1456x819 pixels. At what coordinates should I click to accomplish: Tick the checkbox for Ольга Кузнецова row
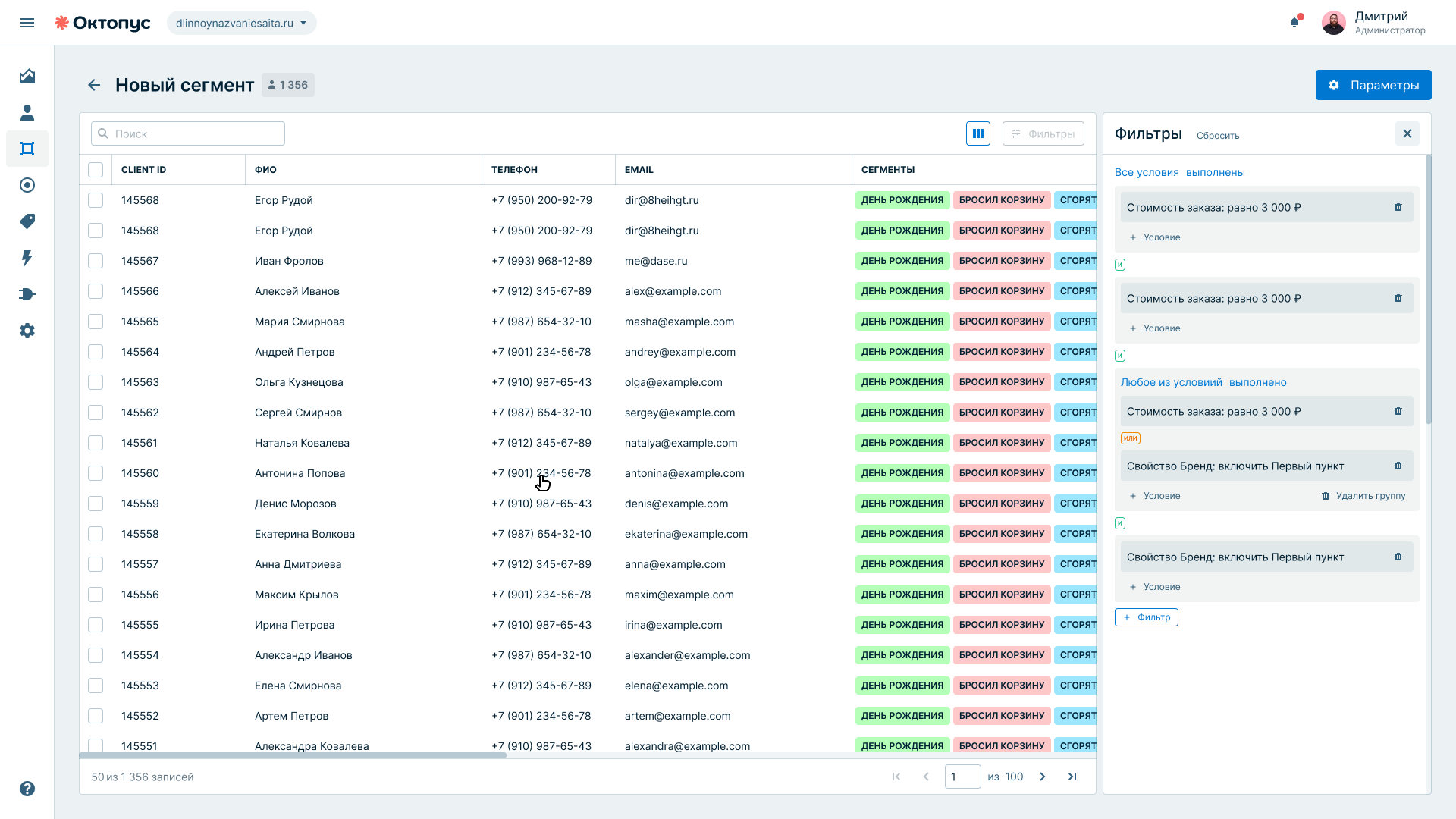(96, 382)
